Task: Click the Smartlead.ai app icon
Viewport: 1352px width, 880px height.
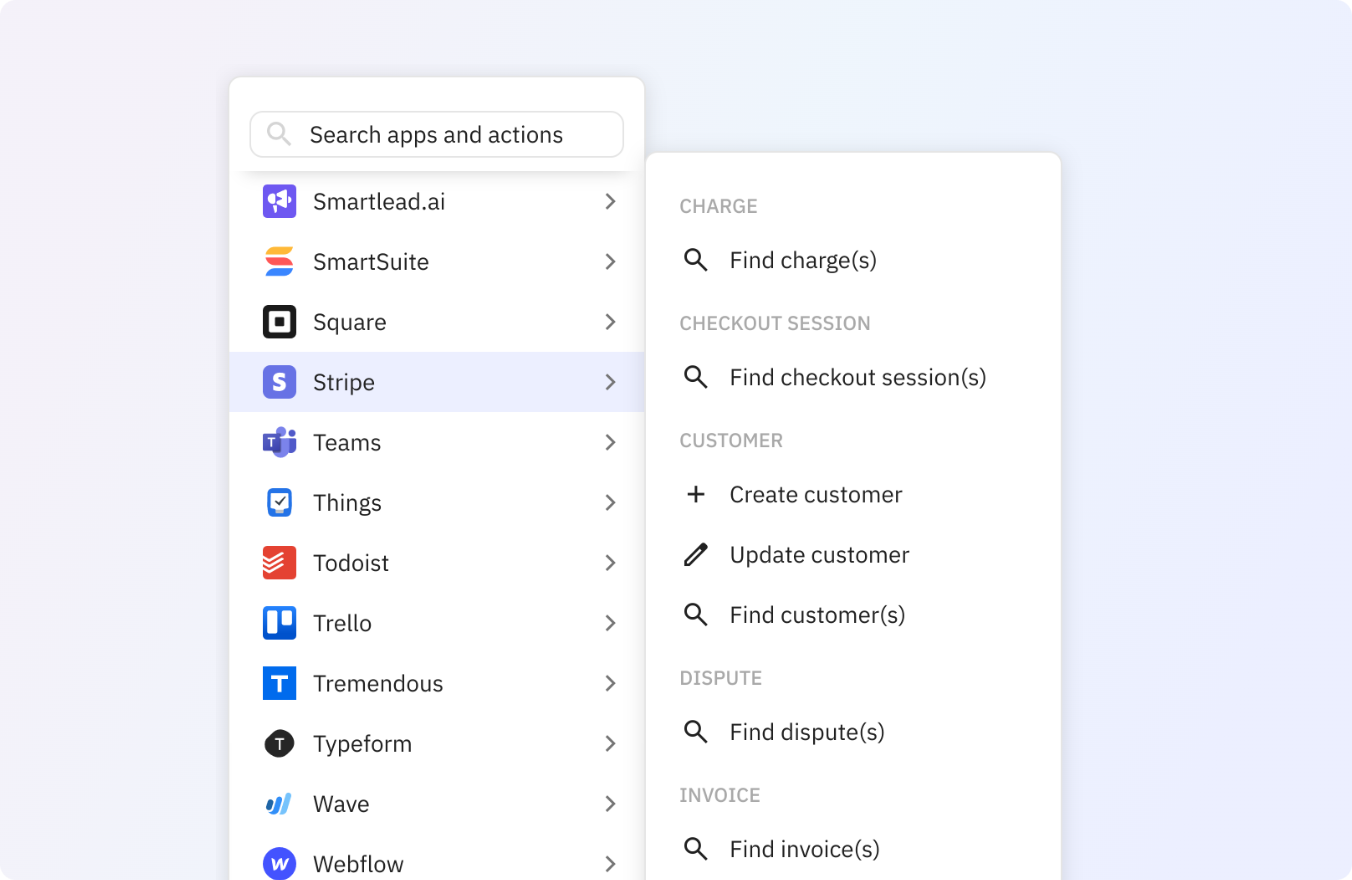Action: [279, 202]
